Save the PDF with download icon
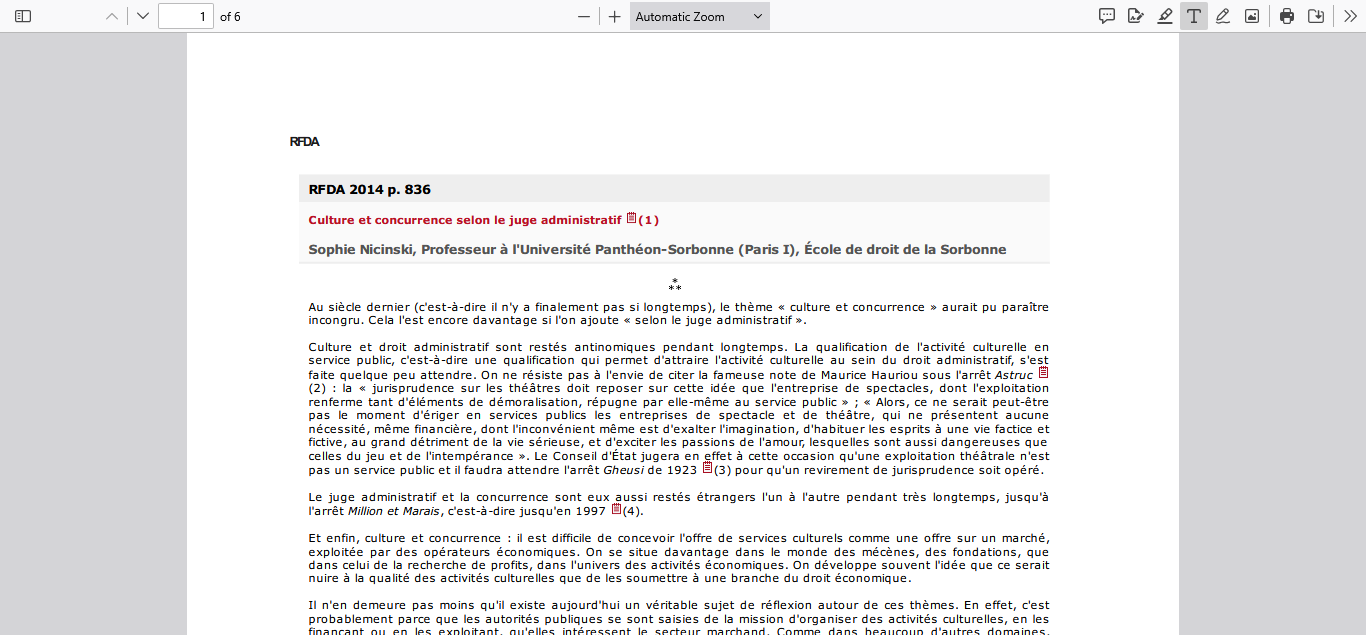This screenshot has height=635, width=1366. [1316, 16]
